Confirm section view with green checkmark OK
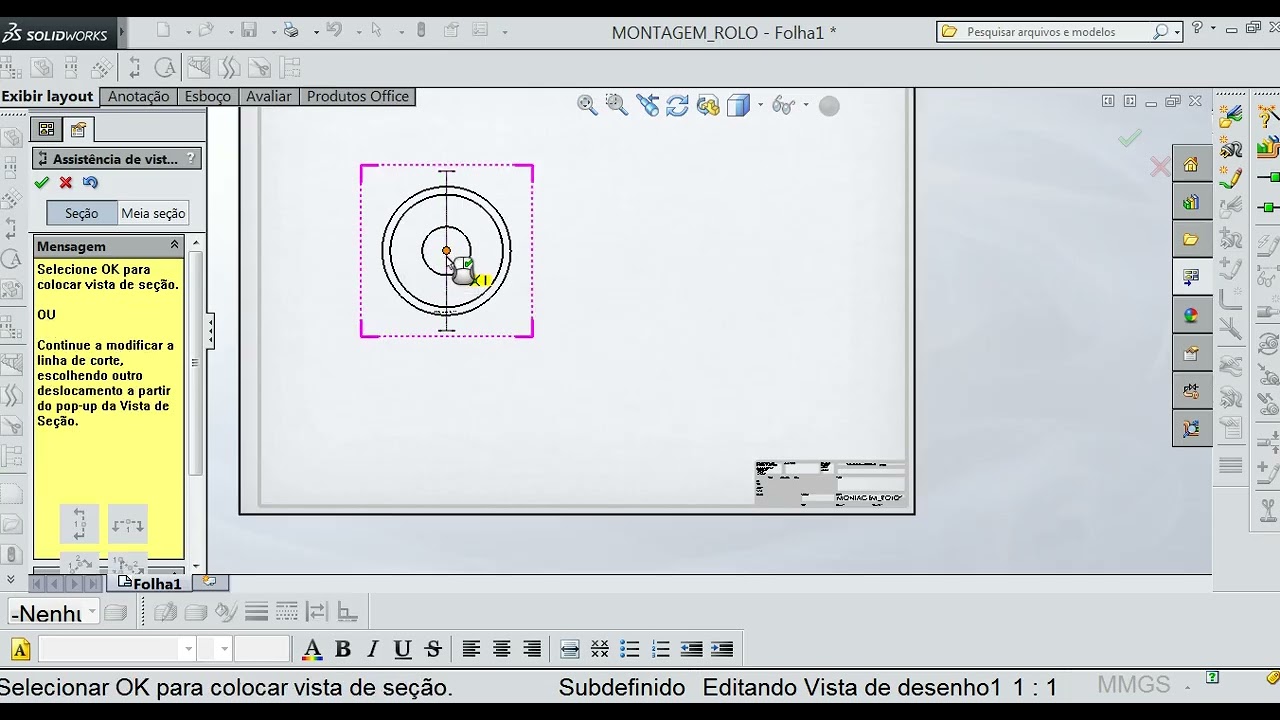This screenshot has width=1280, height=720. click(41, 183)
